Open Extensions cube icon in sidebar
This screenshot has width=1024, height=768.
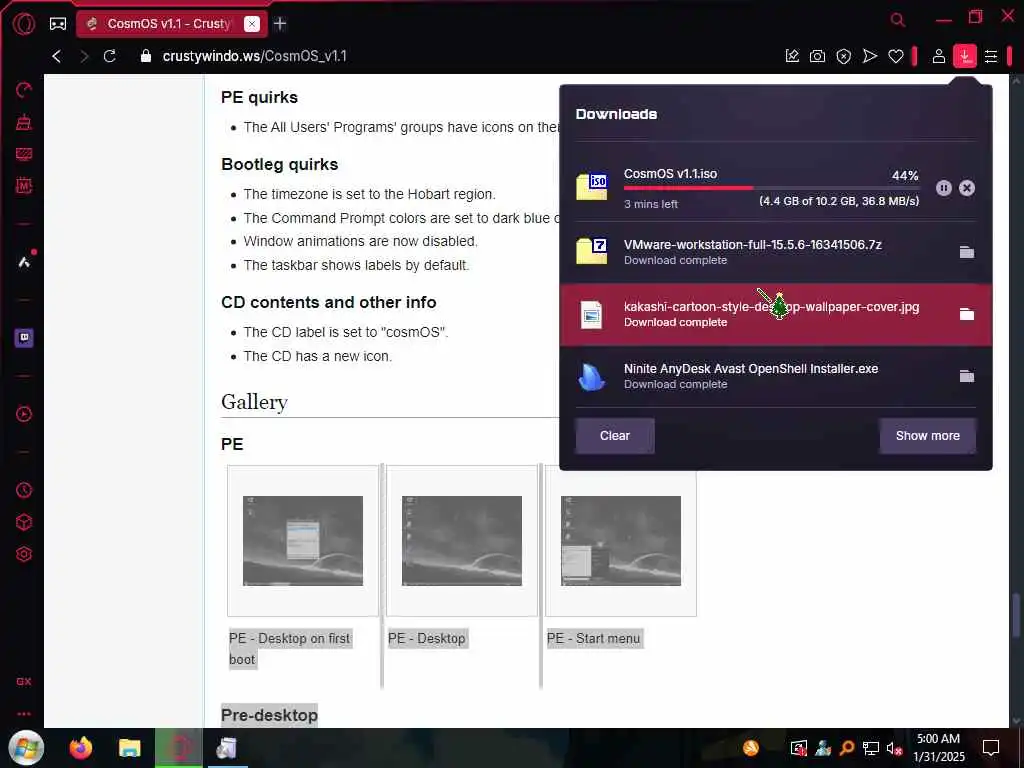[x=24, y=522]
